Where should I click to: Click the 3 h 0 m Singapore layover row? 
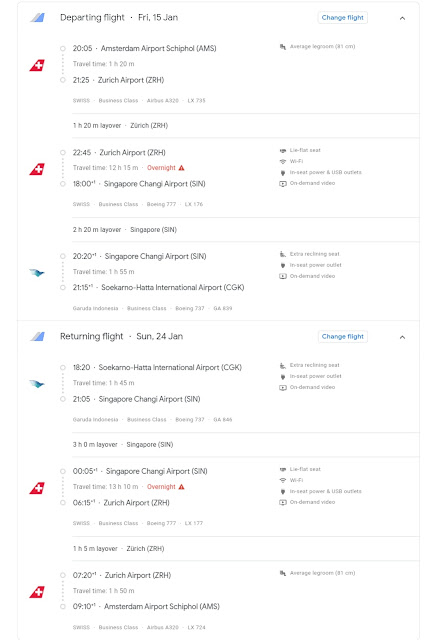[246, 444]
